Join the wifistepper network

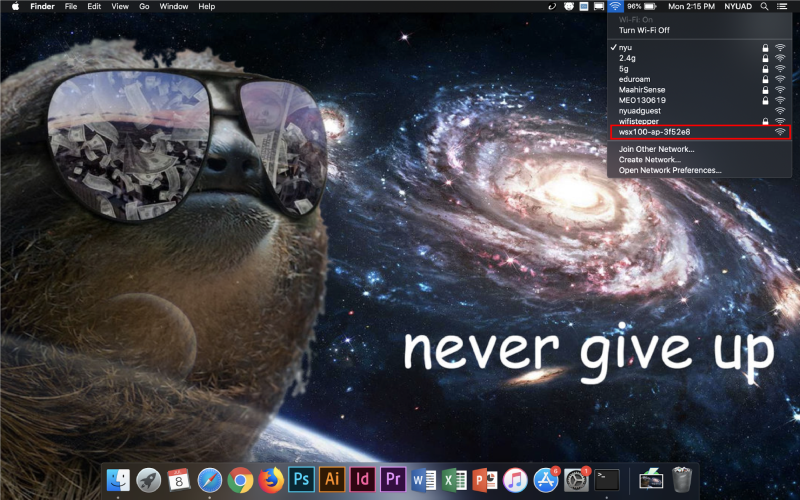point(699,121)
